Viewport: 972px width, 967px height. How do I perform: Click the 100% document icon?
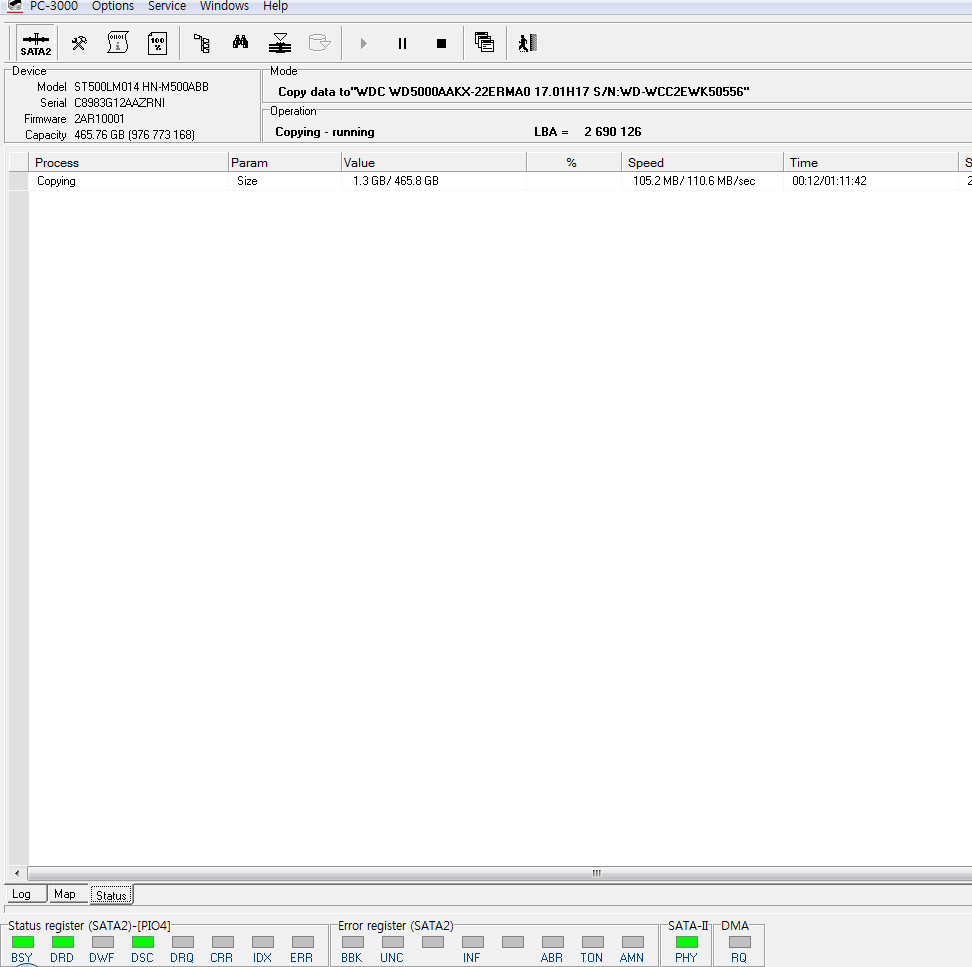[x=157, y=43]
